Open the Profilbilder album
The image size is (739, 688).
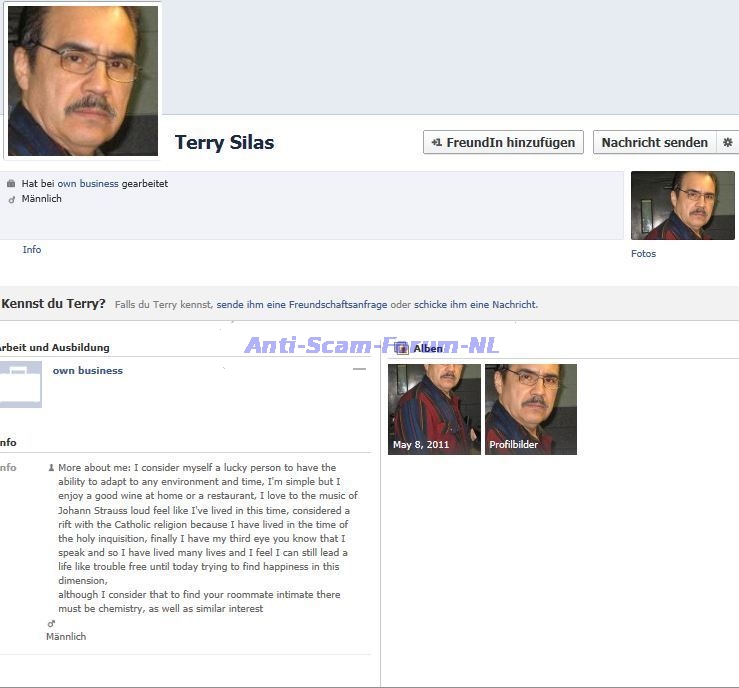coord(530,409)
